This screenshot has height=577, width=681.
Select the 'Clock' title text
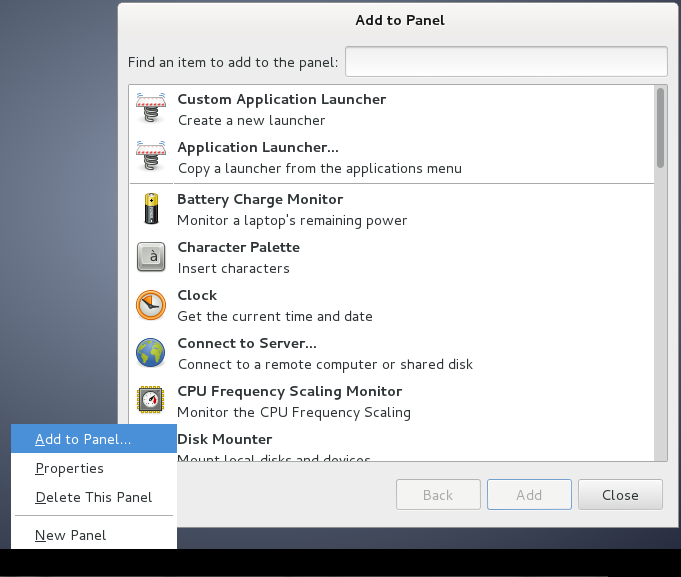click(197, 295)
